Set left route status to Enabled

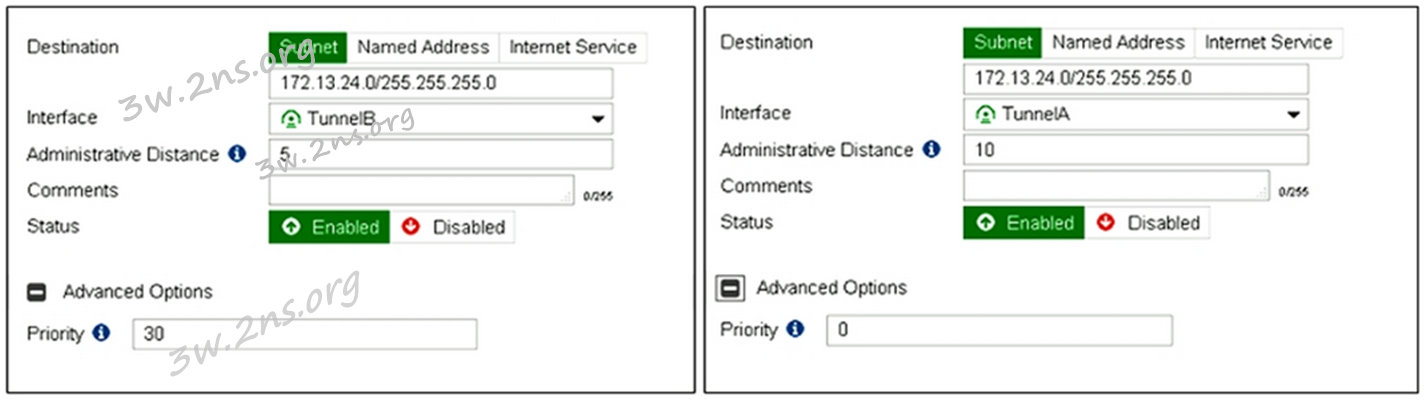pos(329,227)
